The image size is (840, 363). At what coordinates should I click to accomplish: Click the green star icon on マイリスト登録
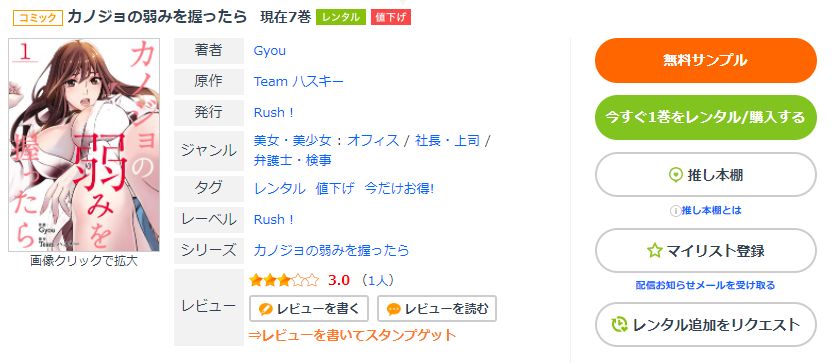point(655,251)
